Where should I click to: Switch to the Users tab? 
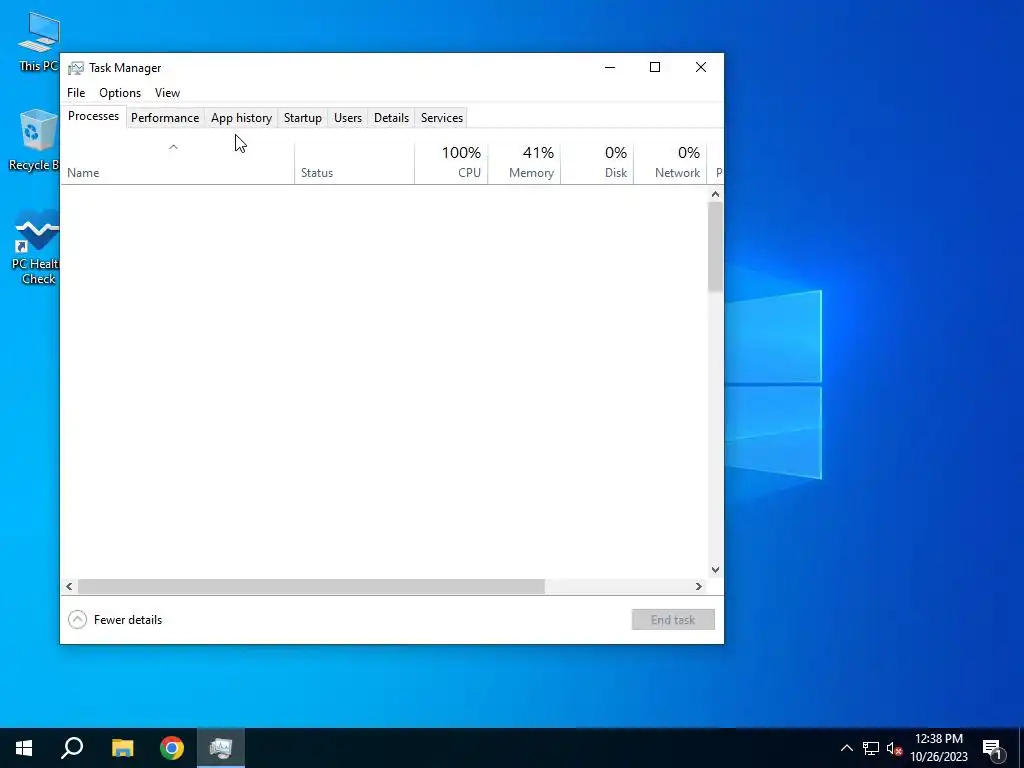click(x=347, y=118)
